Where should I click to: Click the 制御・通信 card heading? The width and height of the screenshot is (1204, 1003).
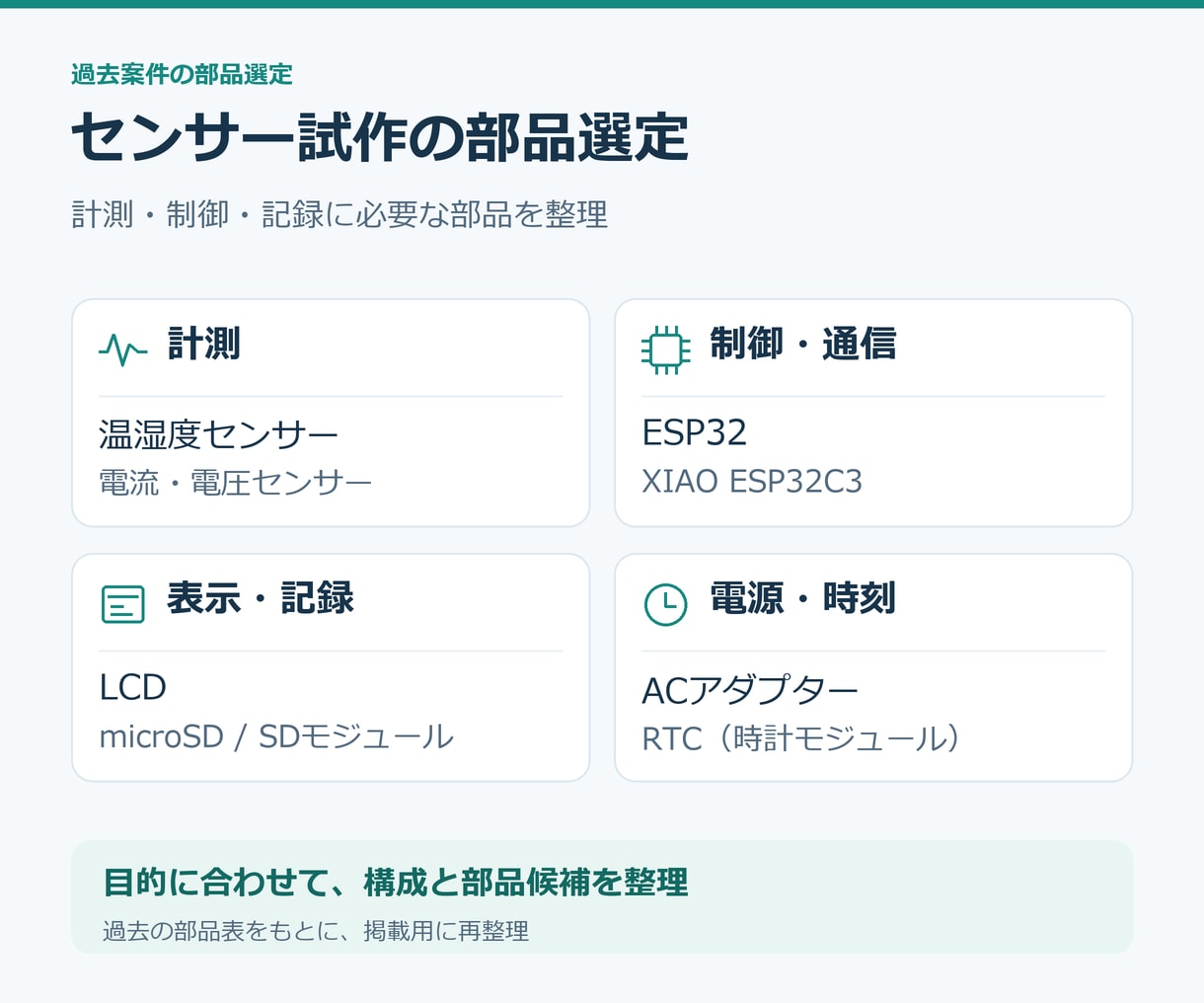[x=802, y=344]
